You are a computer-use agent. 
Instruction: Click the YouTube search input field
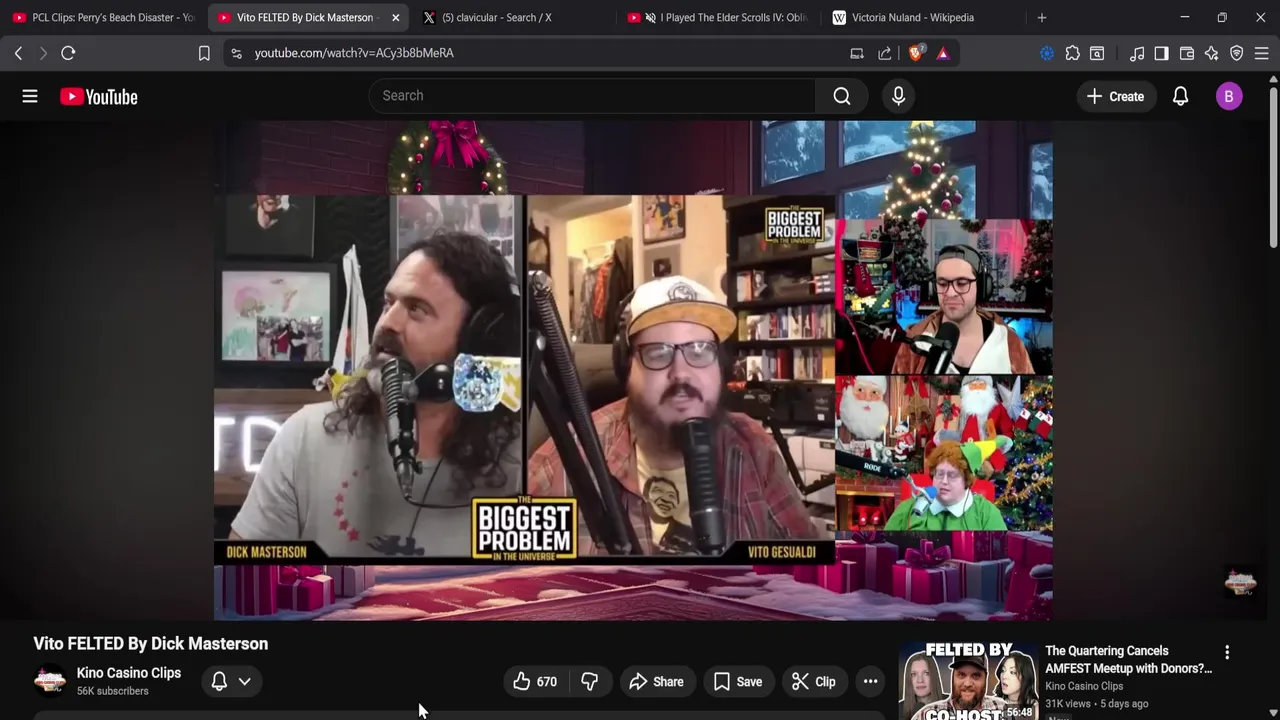592,96
